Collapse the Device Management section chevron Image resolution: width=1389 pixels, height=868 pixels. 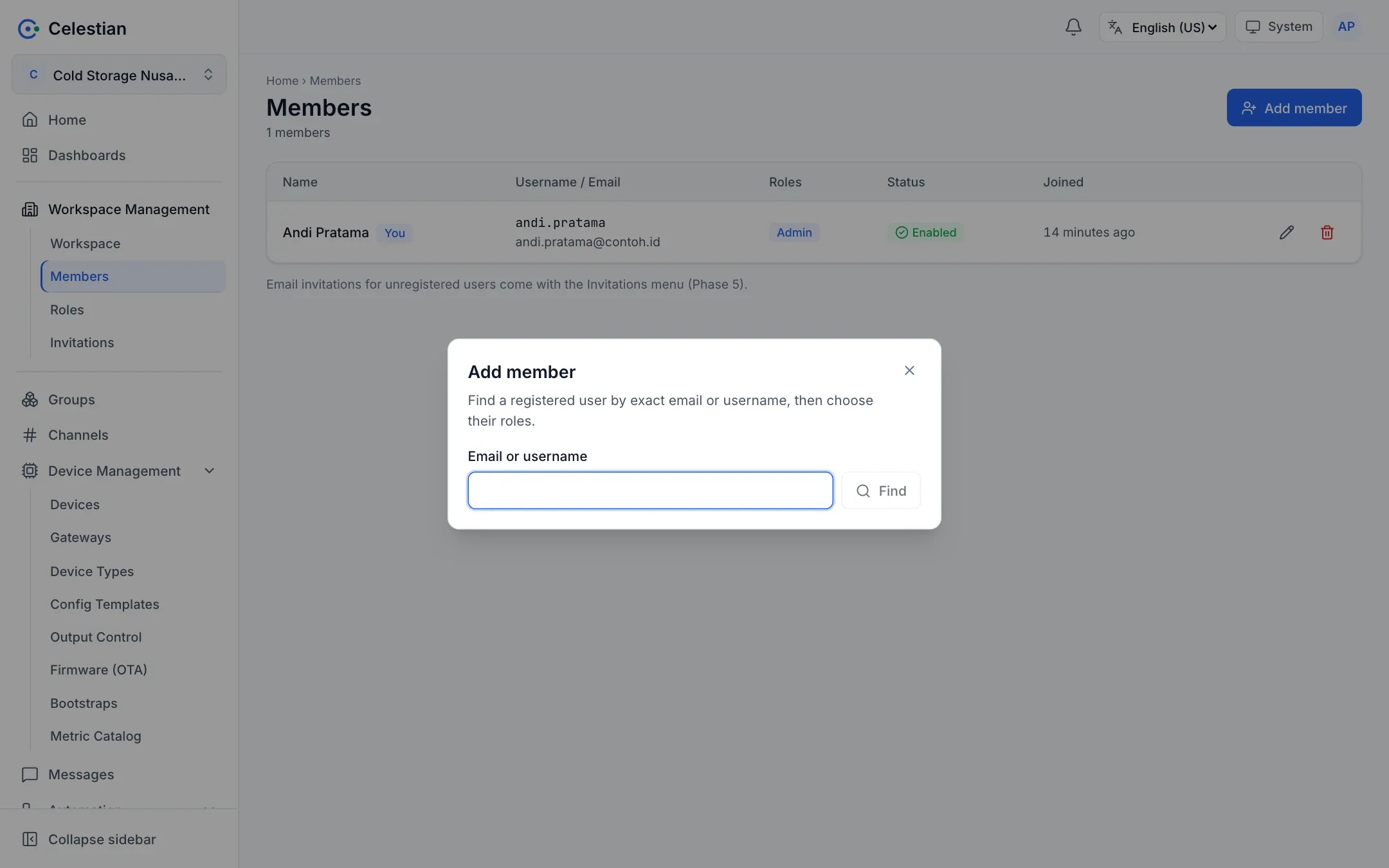(209, 471)
